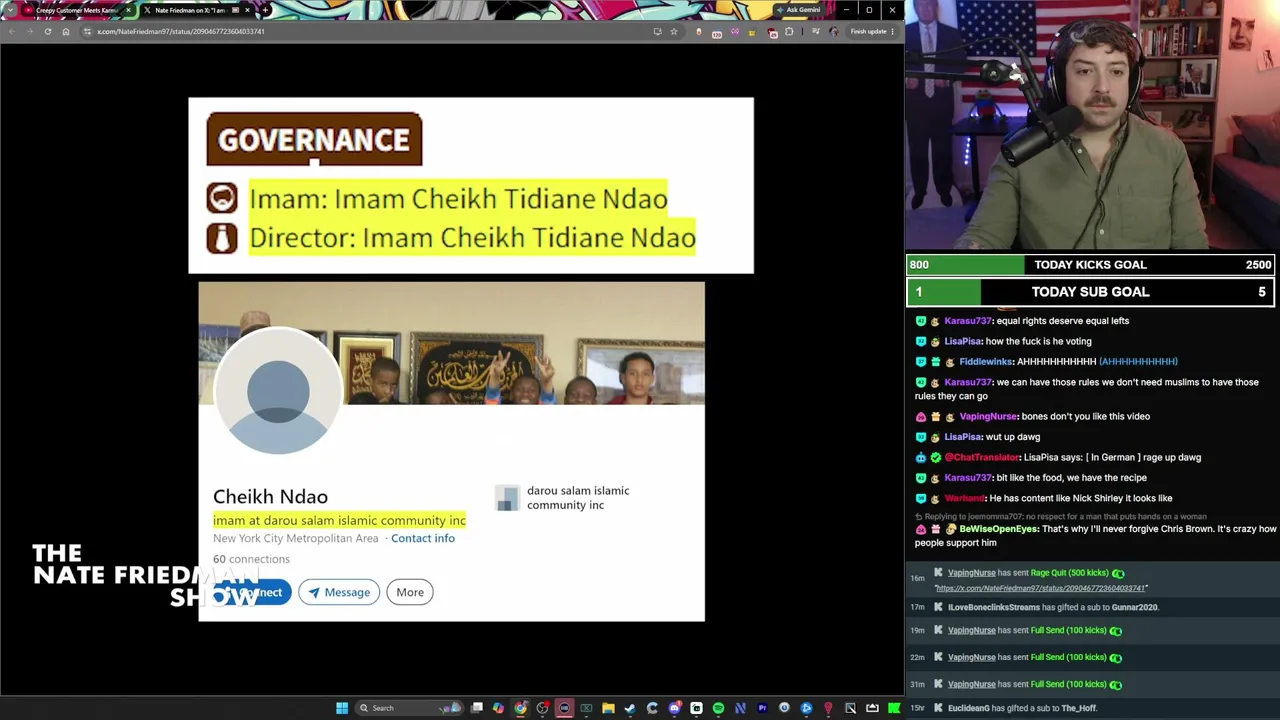Click kicks coin icon after Rage Quit
Screen dimensions: 1280x720
tap(1118, 573)
